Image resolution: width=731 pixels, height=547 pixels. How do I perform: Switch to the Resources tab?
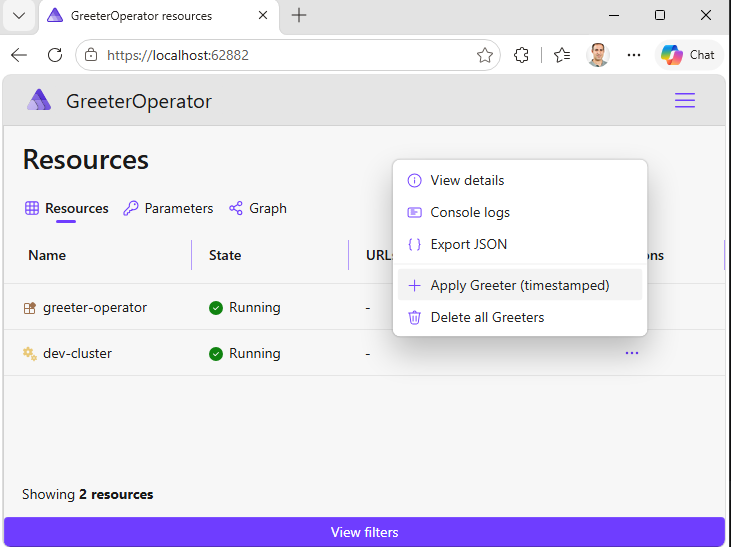[x=66, y=208]
